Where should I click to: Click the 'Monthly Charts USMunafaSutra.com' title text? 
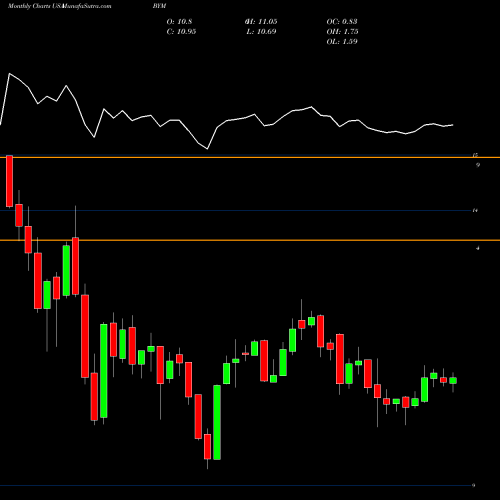[59, 6]
